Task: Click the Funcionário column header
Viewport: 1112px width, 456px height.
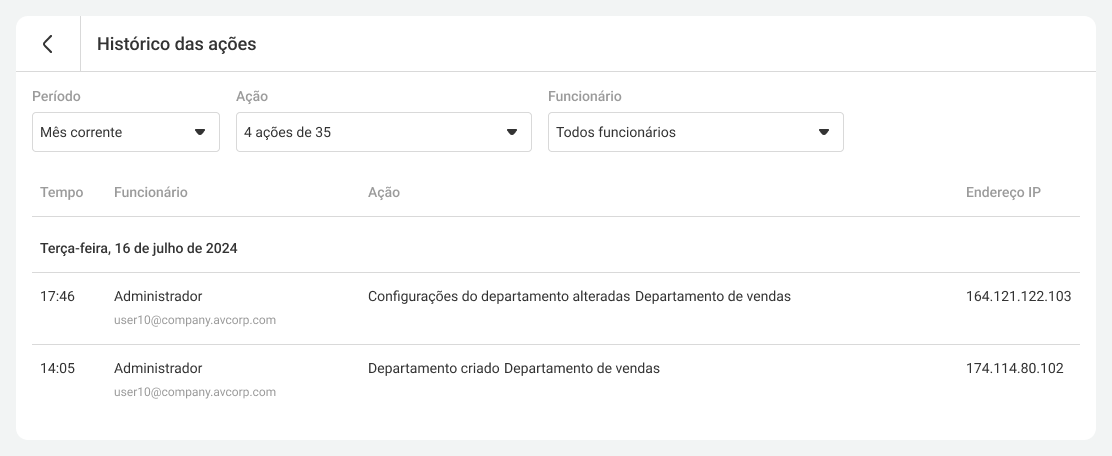Action: [x=151, y=192]
